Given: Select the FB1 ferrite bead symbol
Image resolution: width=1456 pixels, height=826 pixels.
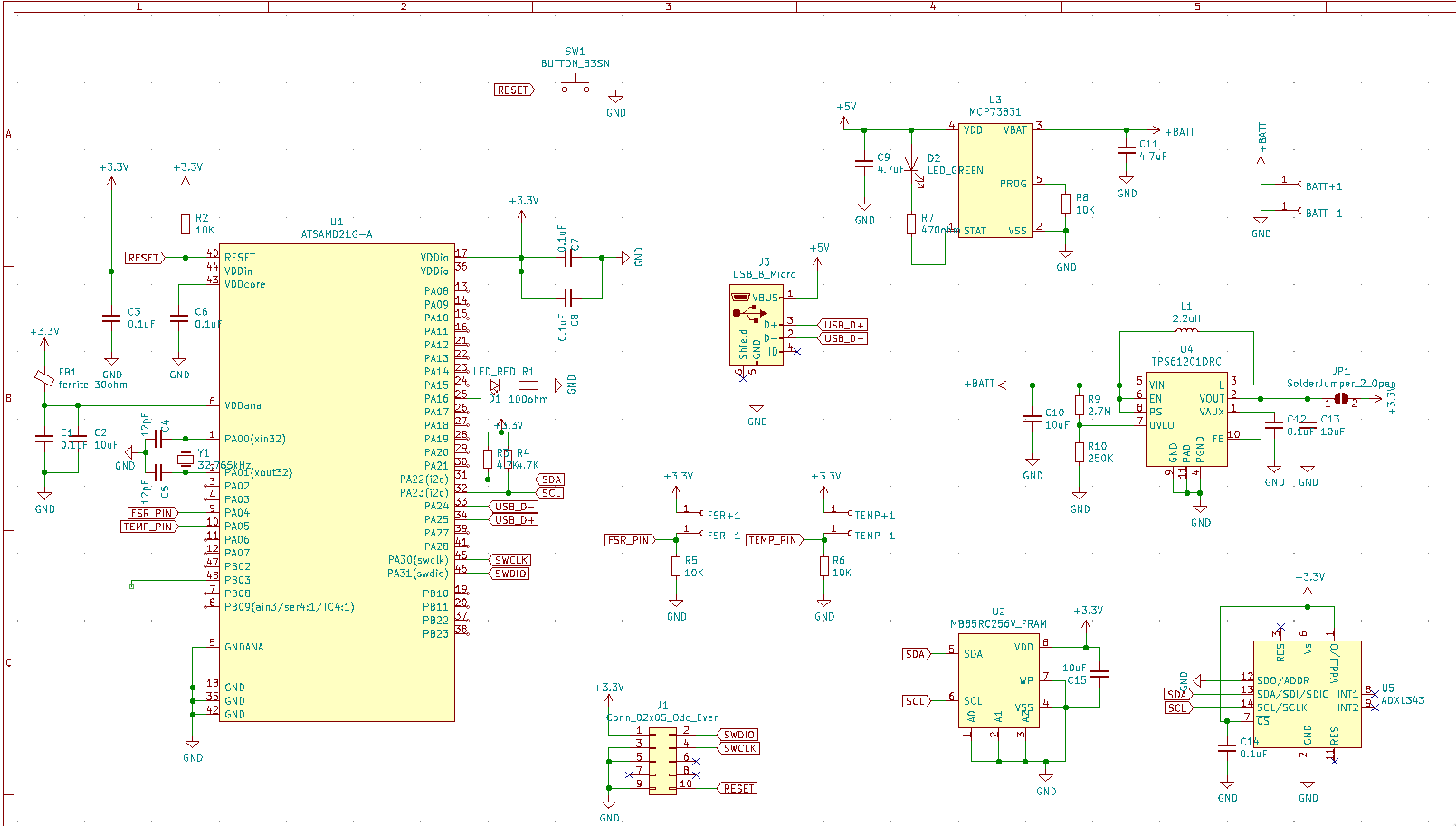Looking at the screenshot, I should 43,378.
